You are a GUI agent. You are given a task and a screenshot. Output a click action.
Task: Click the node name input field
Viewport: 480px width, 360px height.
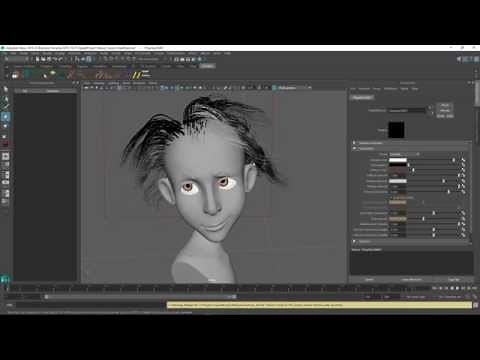pos(407,110)
